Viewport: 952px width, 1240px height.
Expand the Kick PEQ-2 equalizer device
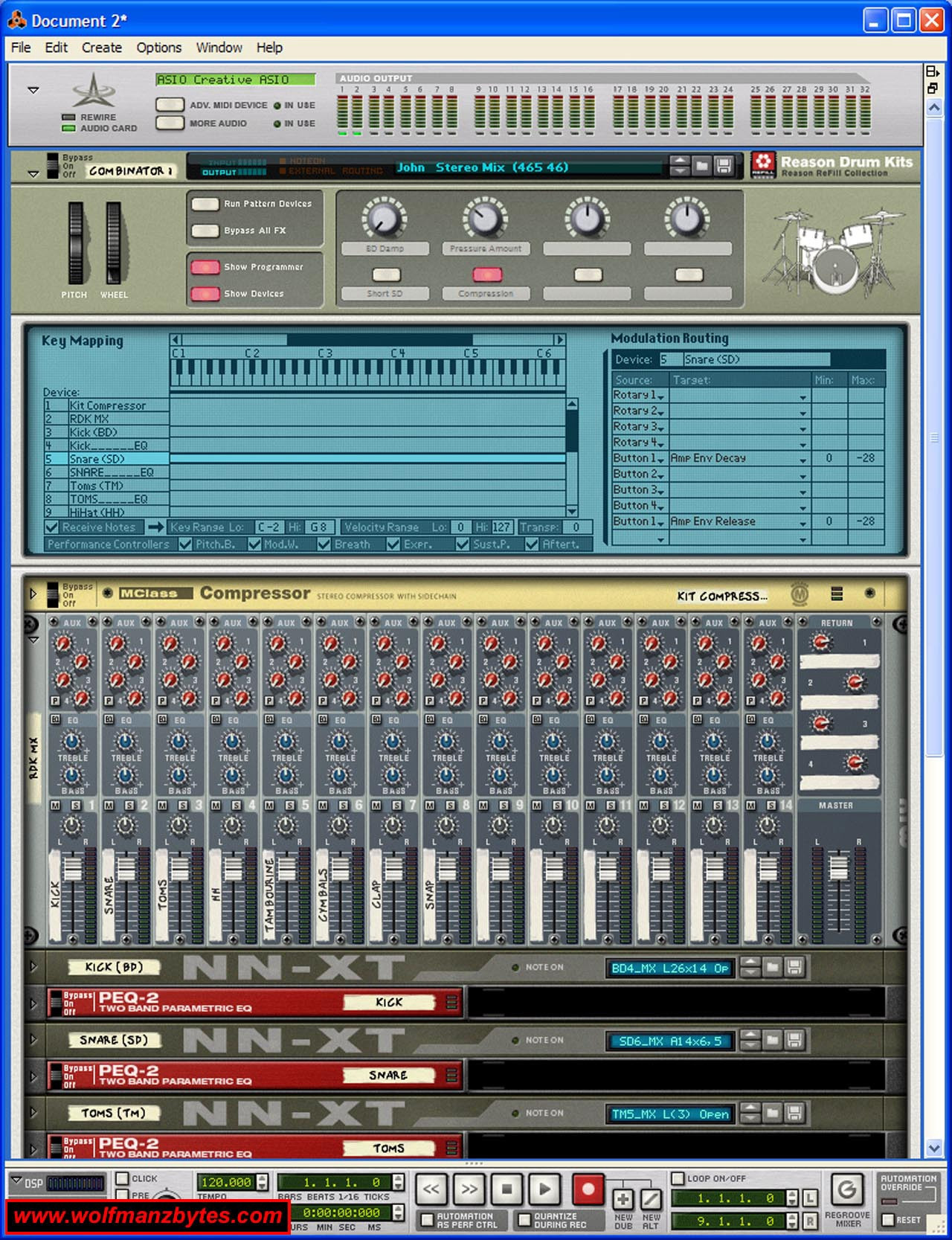(33, 1003)
